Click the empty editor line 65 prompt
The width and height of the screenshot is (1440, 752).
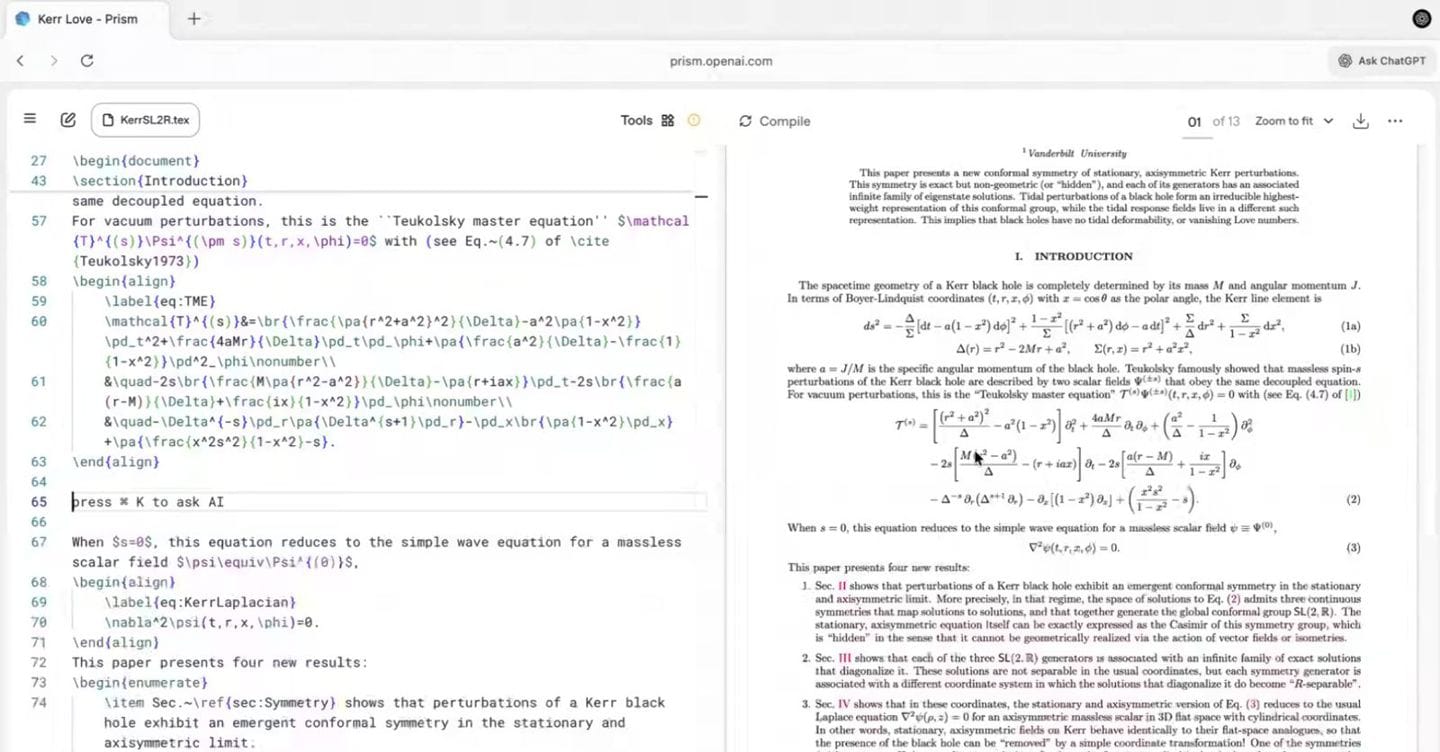pos(388,502)
